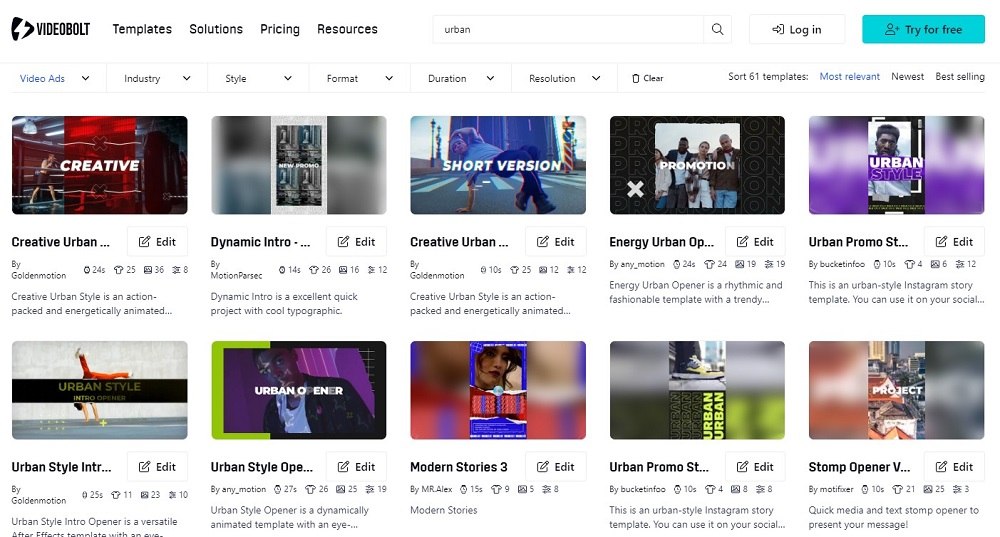This screenshot has width=1000, height=537.
Task: Open the URBAN OPENER thumbnail
Action: 298,390
